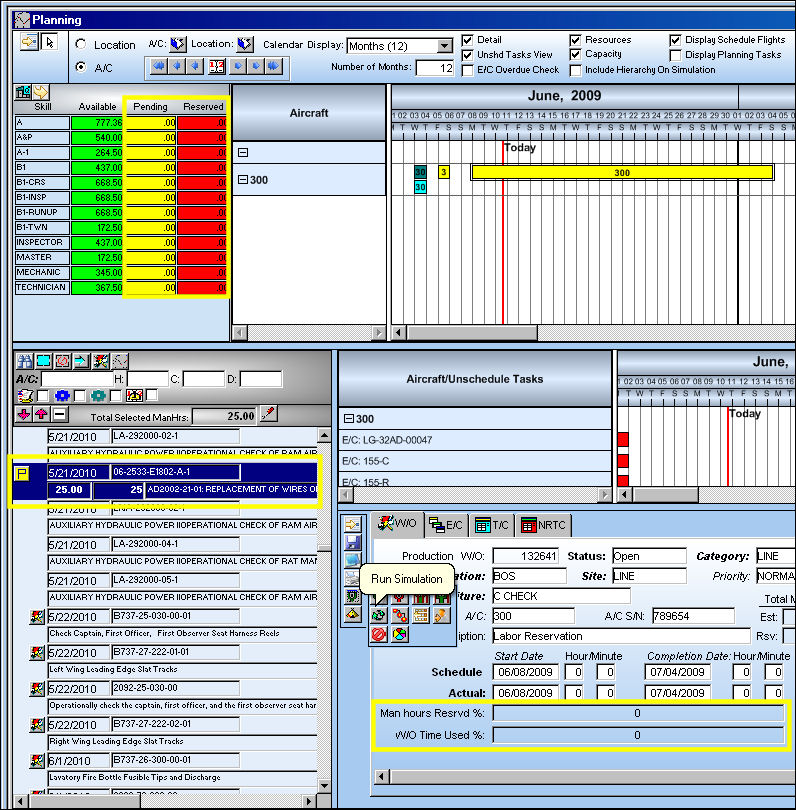The height and width of the screenshot is (810, 796).
Task: Click the yellow 3 marker on the timeline
Action: click(444, 172)
